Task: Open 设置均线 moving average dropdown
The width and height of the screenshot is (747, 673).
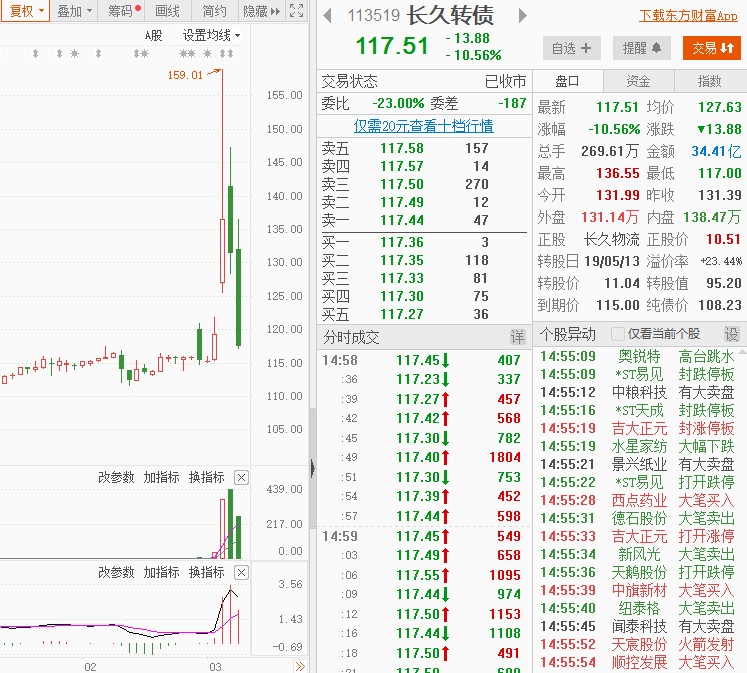Action: [211, 35]
